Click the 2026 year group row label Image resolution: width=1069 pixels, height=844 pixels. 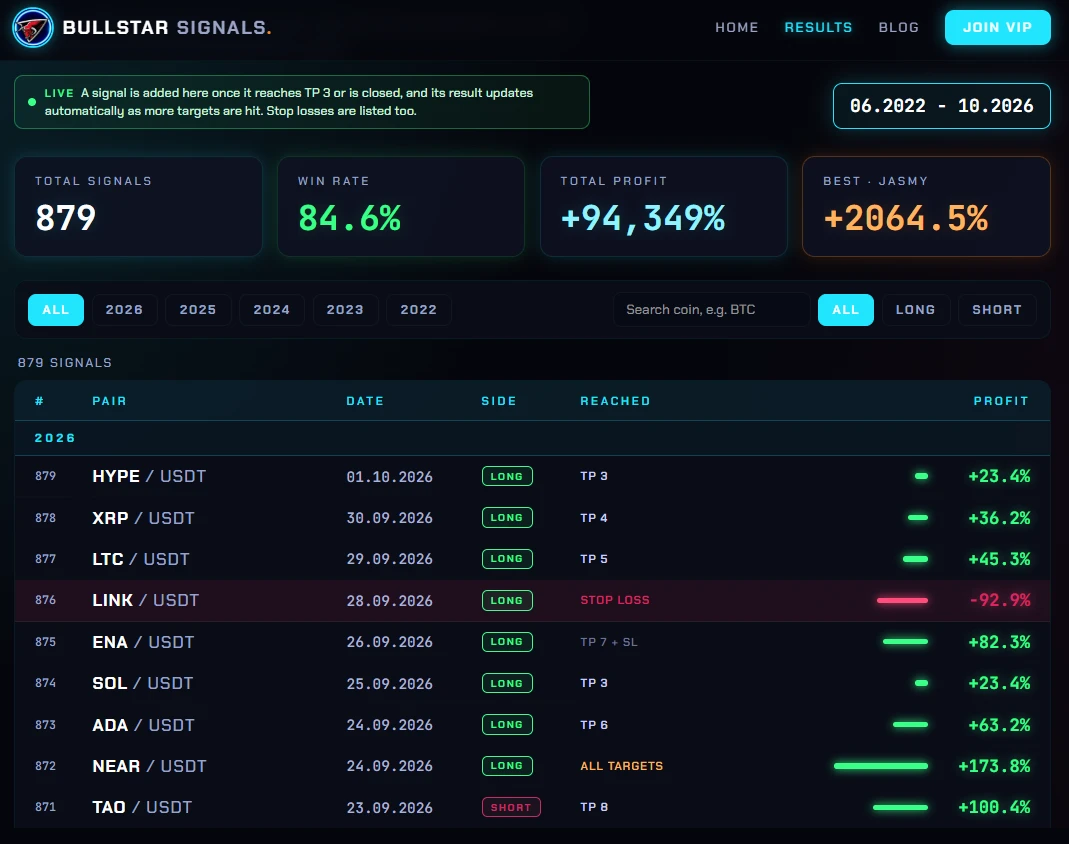(55, 438)
